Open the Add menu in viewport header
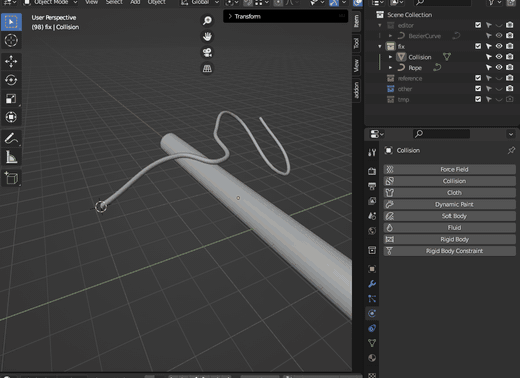 135,2
